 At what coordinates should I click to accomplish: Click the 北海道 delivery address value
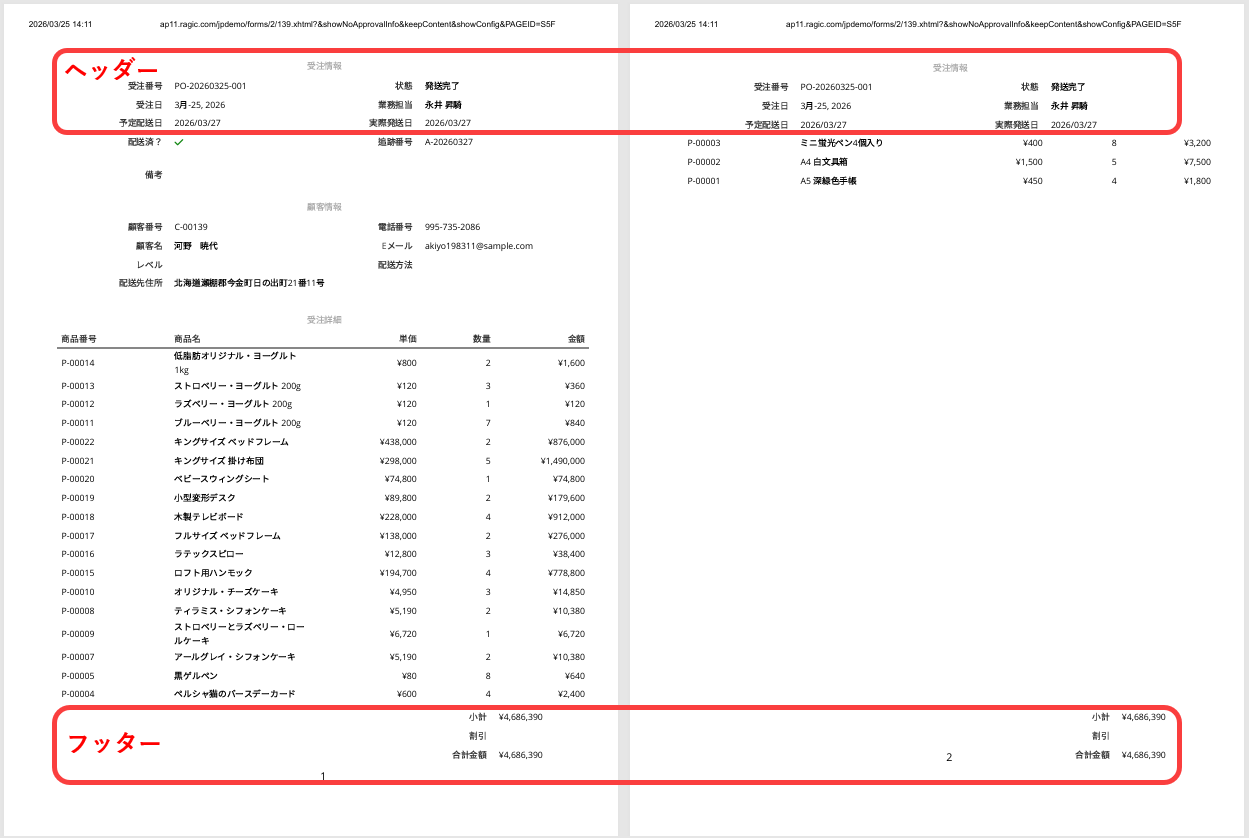click(x=249, y=283)
